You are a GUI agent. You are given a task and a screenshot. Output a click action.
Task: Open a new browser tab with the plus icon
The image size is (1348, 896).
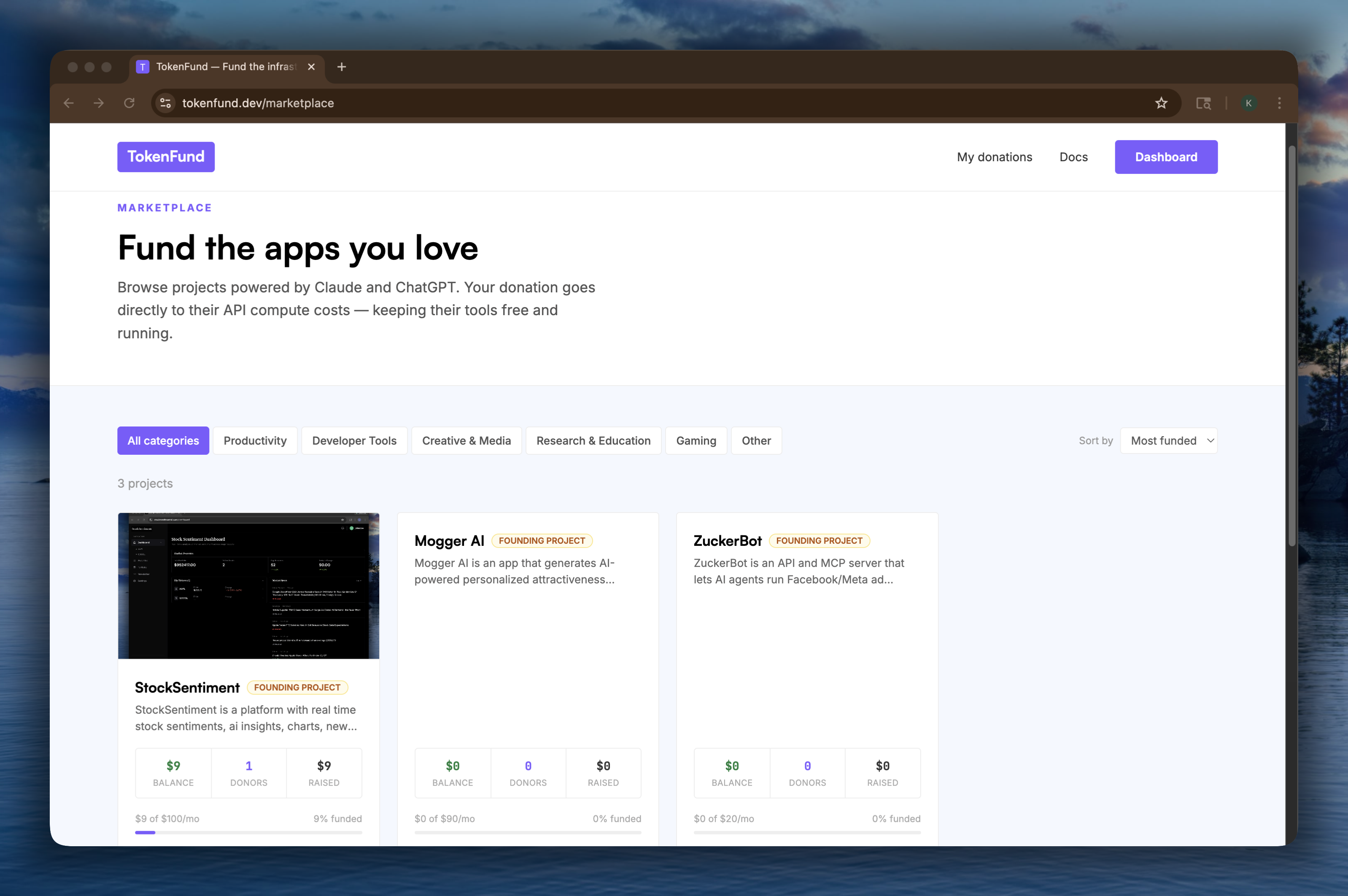pos(341,67)
